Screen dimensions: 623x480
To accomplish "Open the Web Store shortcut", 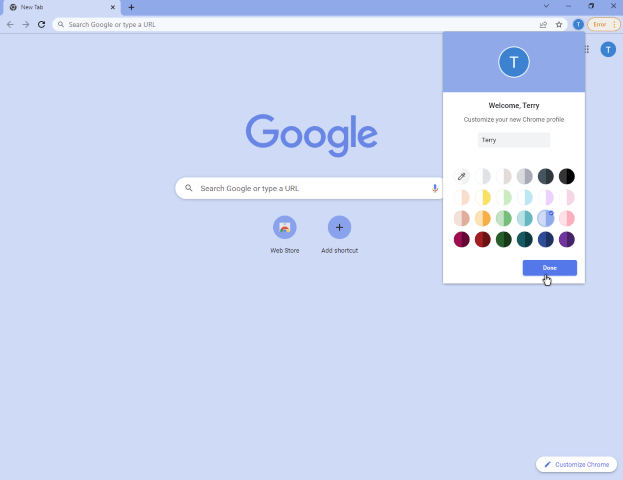I will point(284,234).
